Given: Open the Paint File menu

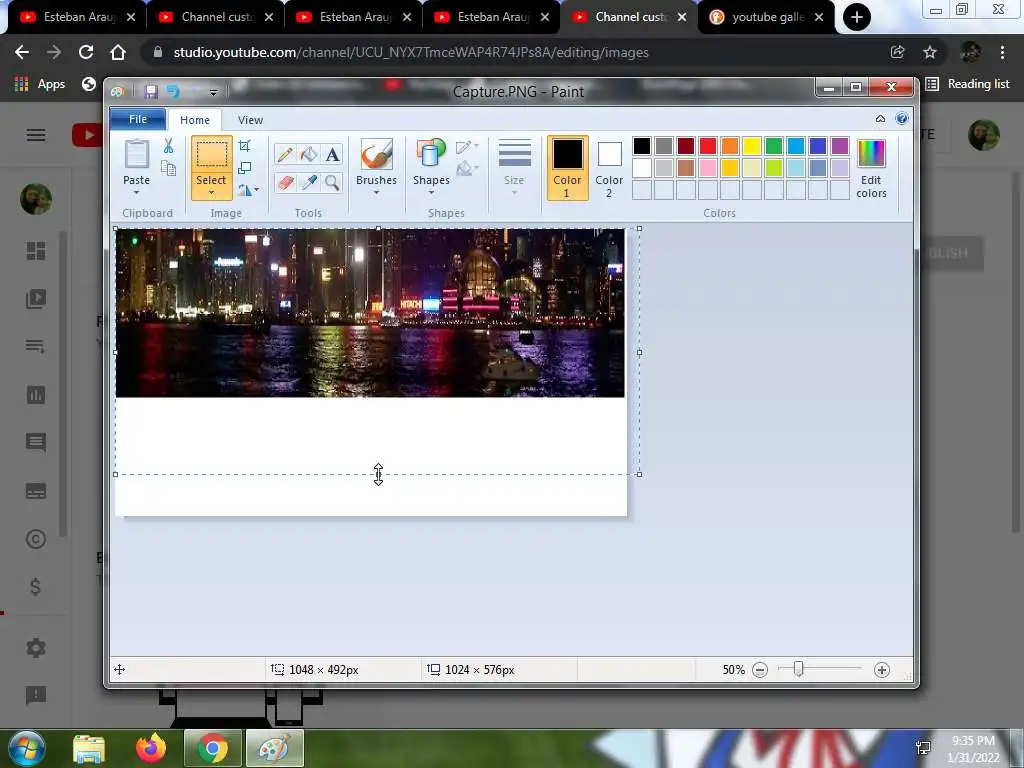Looking at the screenshot, I should pos(138,120).
